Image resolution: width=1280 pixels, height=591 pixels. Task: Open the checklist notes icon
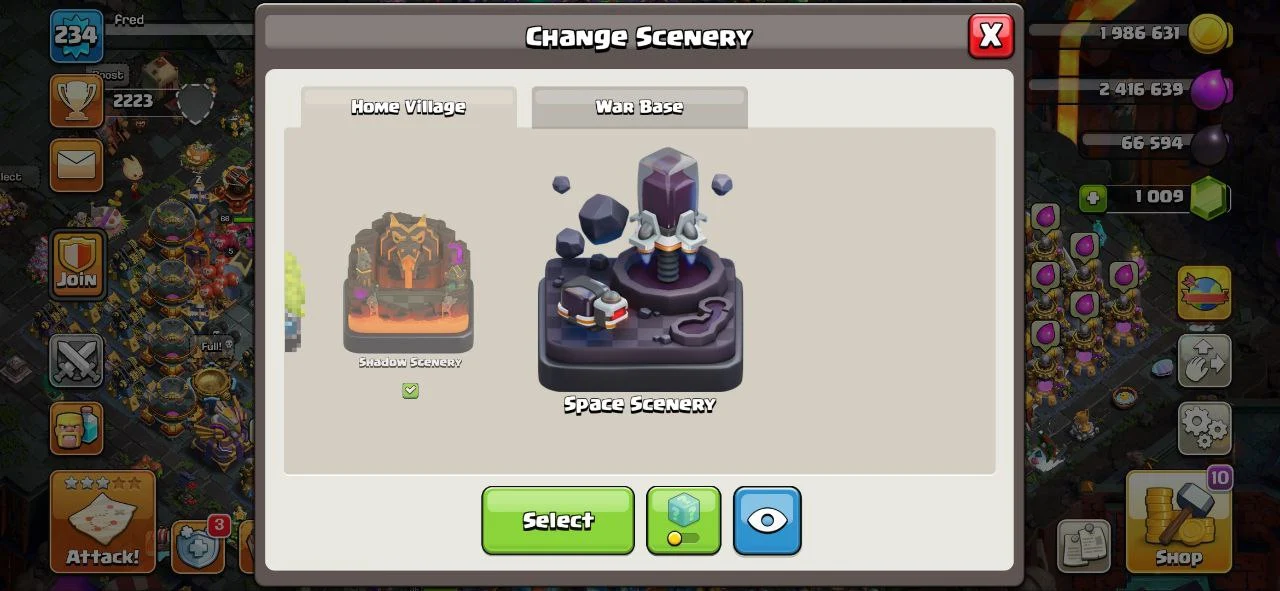(1083, 546)
